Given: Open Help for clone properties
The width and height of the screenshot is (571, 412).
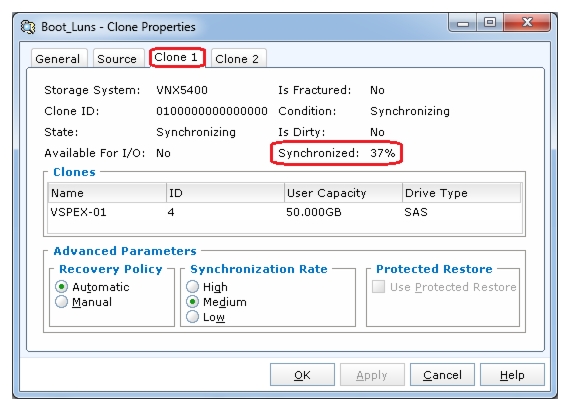Looking at the screenshot, I should [x=512, y=374].
